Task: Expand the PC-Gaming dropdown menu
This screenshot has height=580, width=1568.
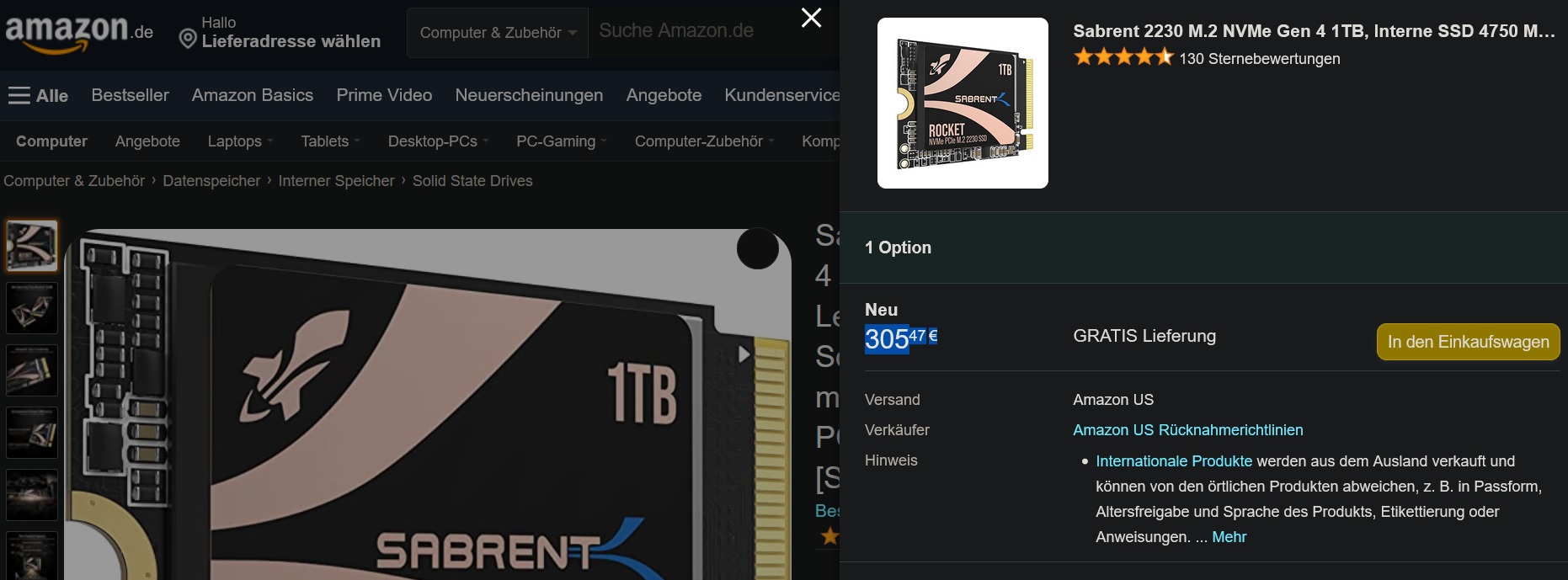Action: tap(561, 141)
